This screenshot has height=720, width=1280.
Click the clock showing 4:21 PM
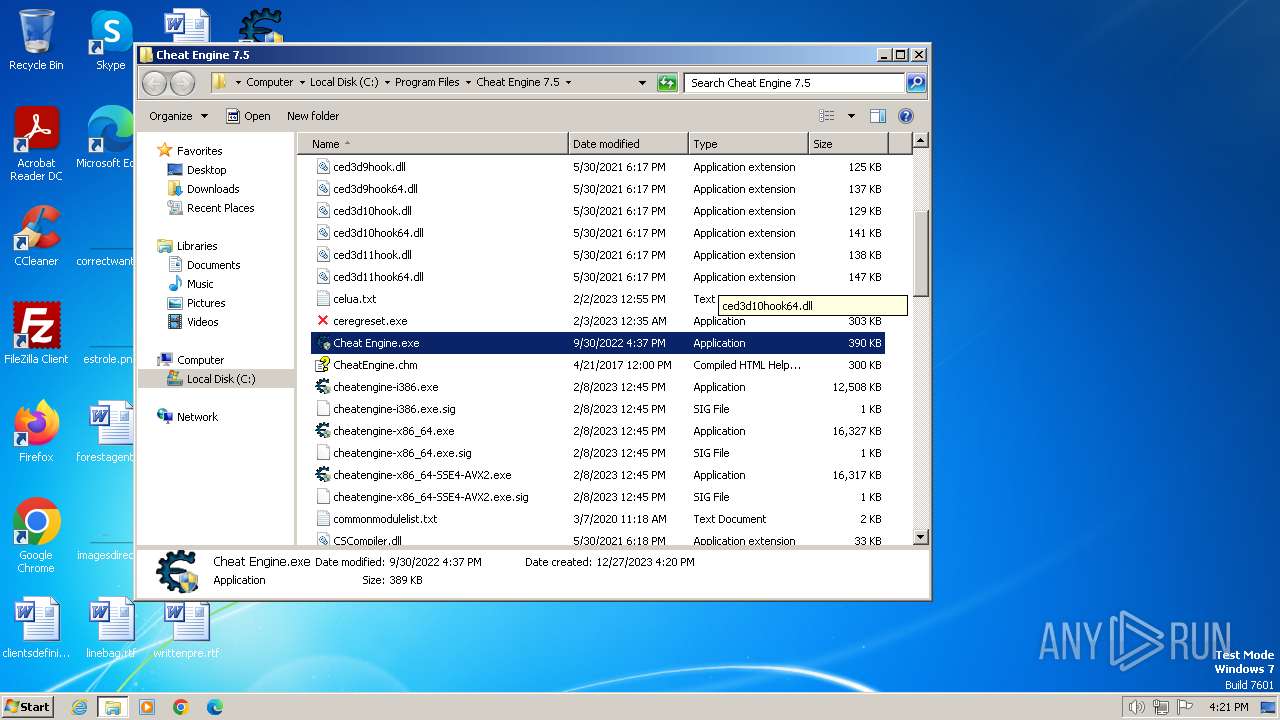[x=1228, y=707]
